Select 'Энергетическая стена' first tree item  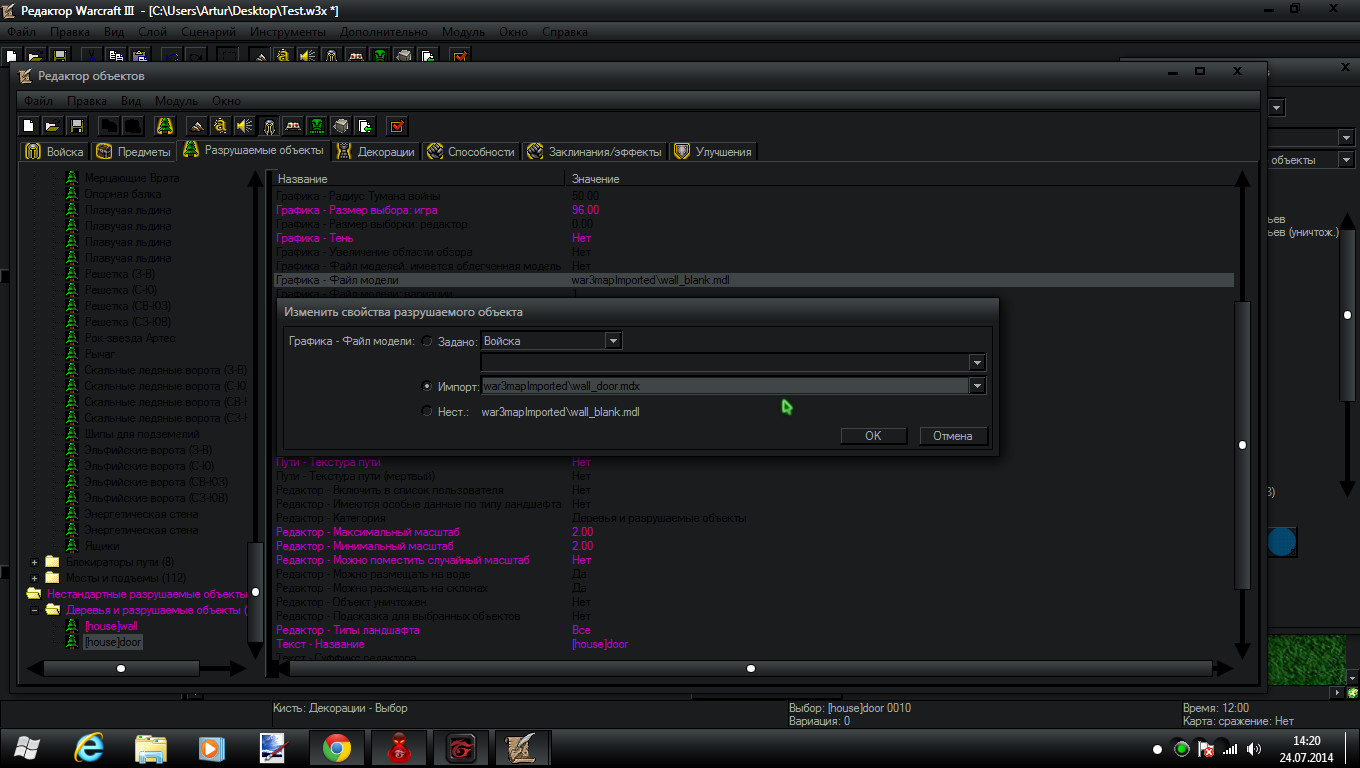[x=141, y=514]
